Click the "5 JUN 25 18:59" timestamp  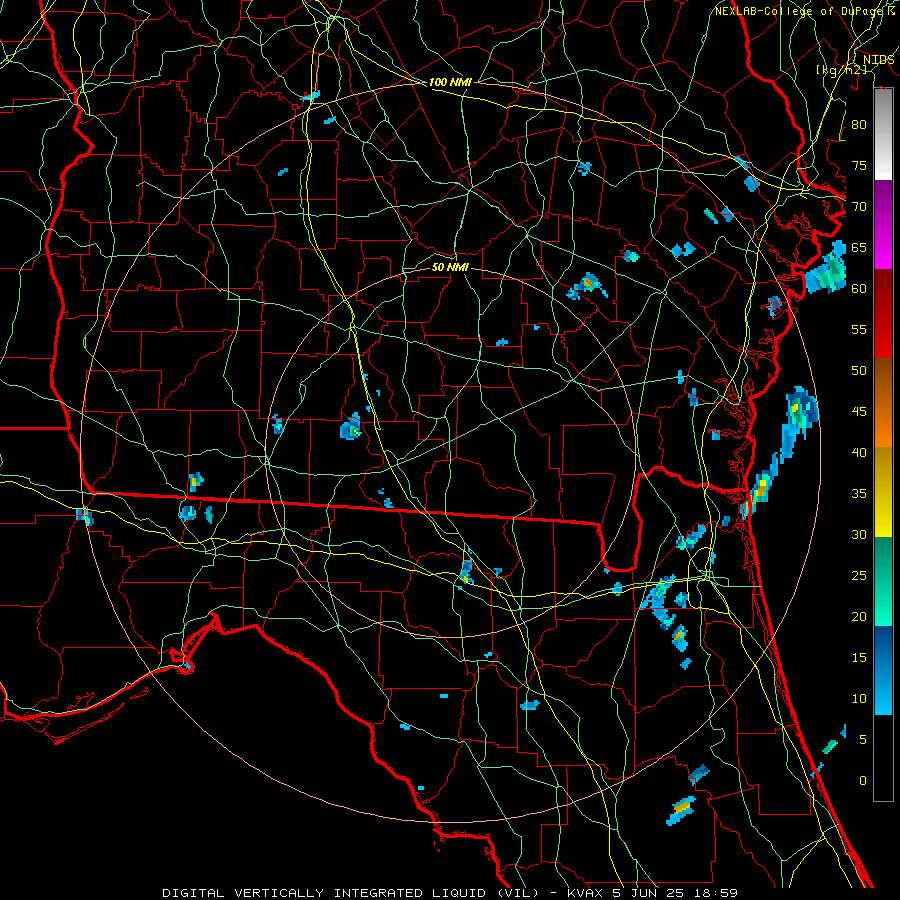[x=676, y=893]
